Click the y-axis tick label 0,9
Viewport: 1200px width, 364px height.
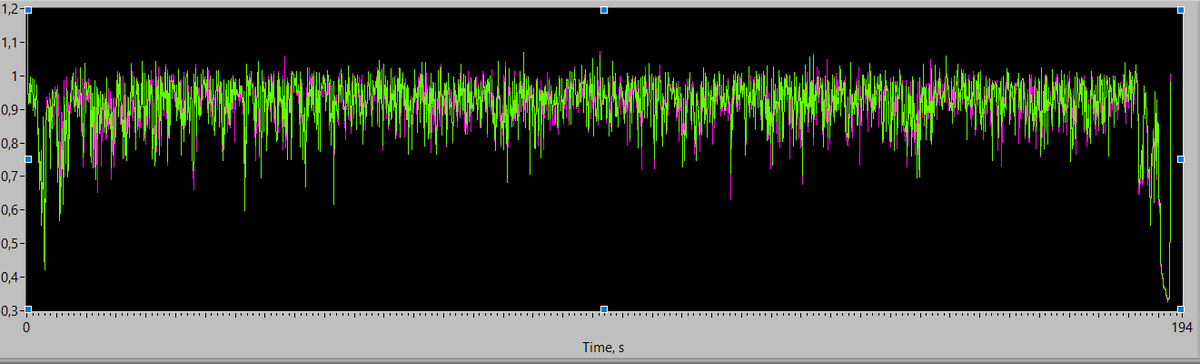coord(12,110)
